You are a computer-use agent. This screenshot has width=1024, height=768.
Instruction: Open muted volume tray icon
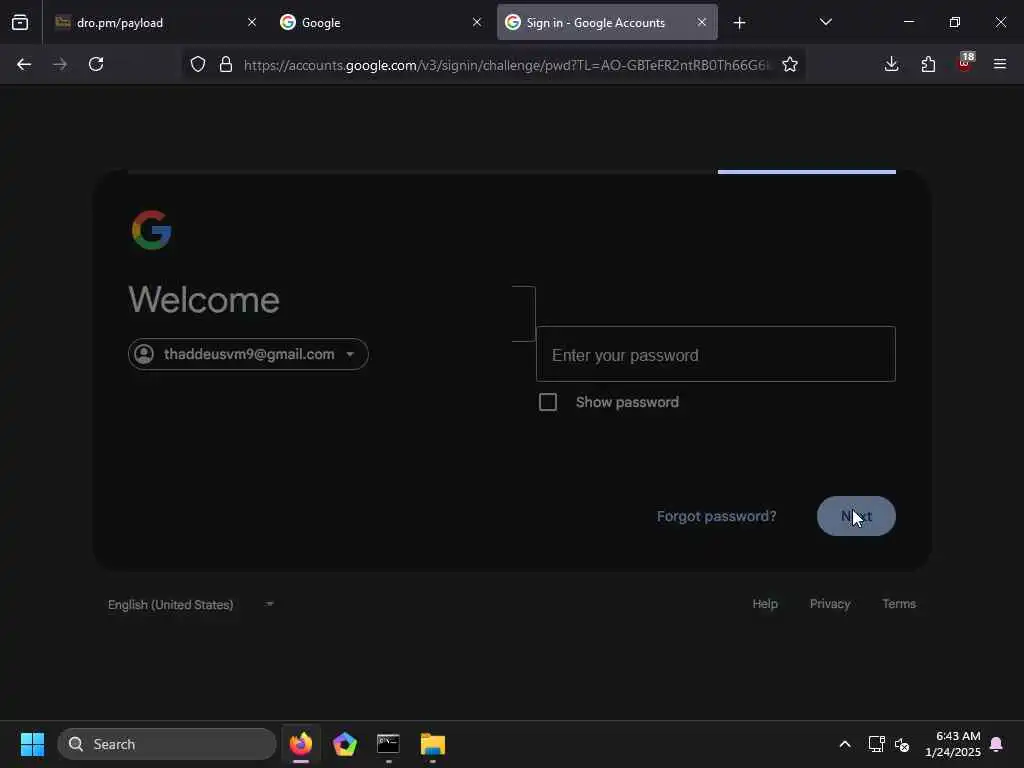(903, 744)
